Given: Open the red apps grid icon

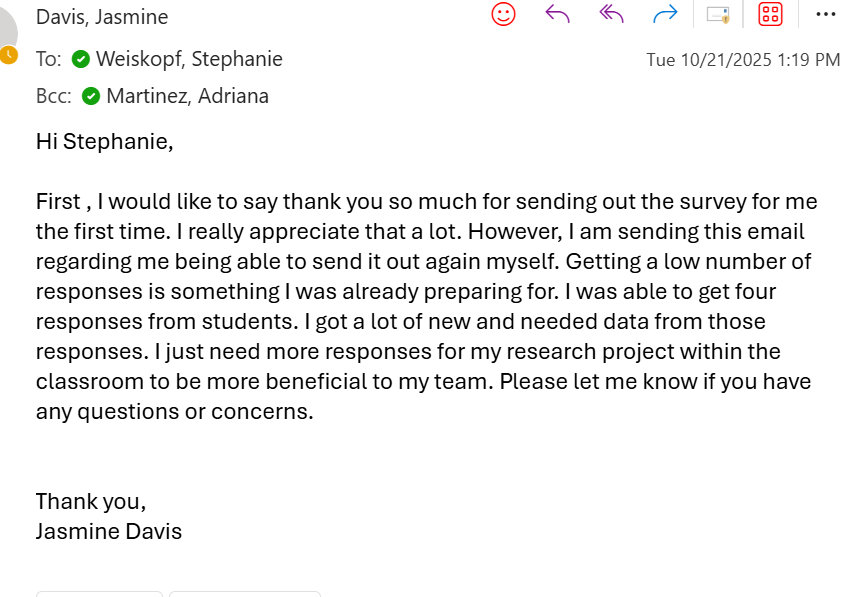Looking at the screenshot, I should coord(770,14).
